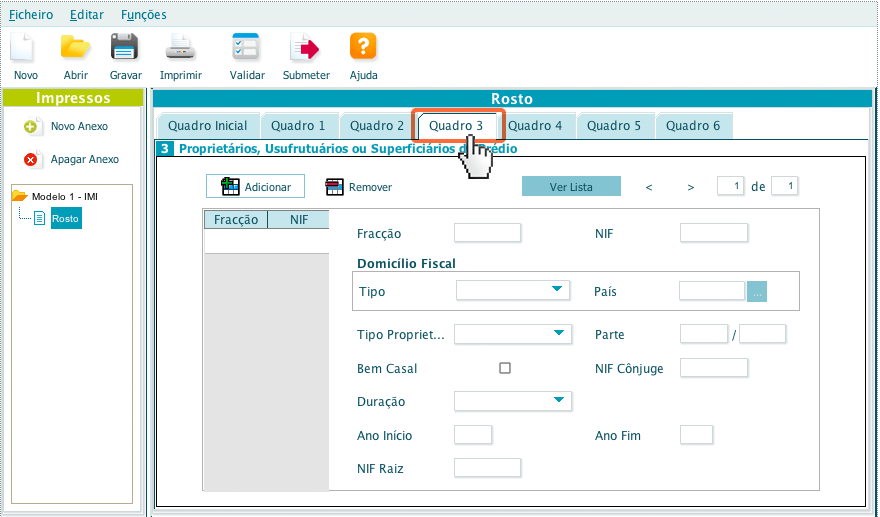Toggle the Bem Casal checkbox
The image size is (880, 517).
coord(505,368)
